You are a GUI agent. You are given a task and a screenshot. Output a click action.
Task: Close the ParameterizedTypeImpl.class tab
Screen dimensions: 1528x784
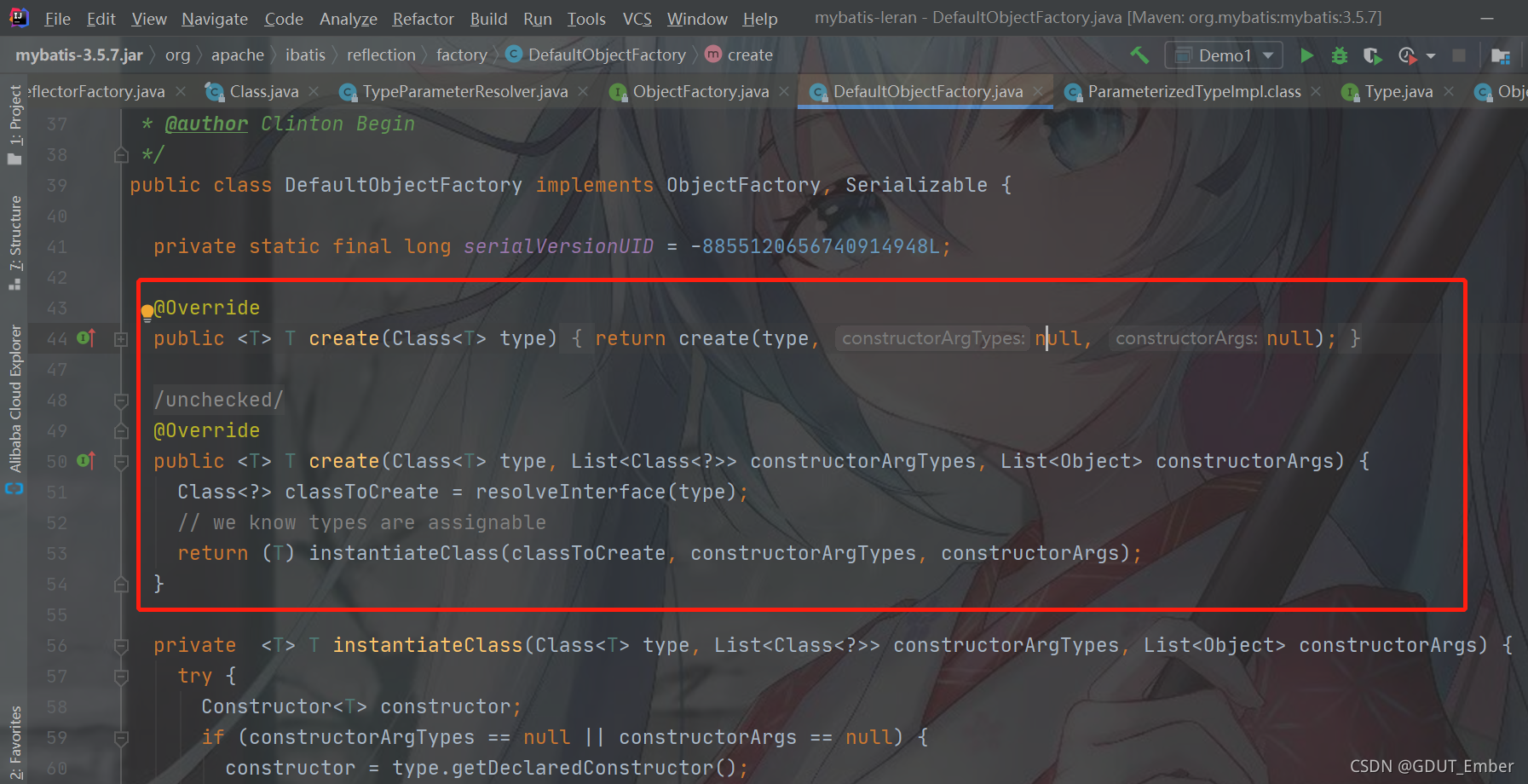coord(1316,91)
